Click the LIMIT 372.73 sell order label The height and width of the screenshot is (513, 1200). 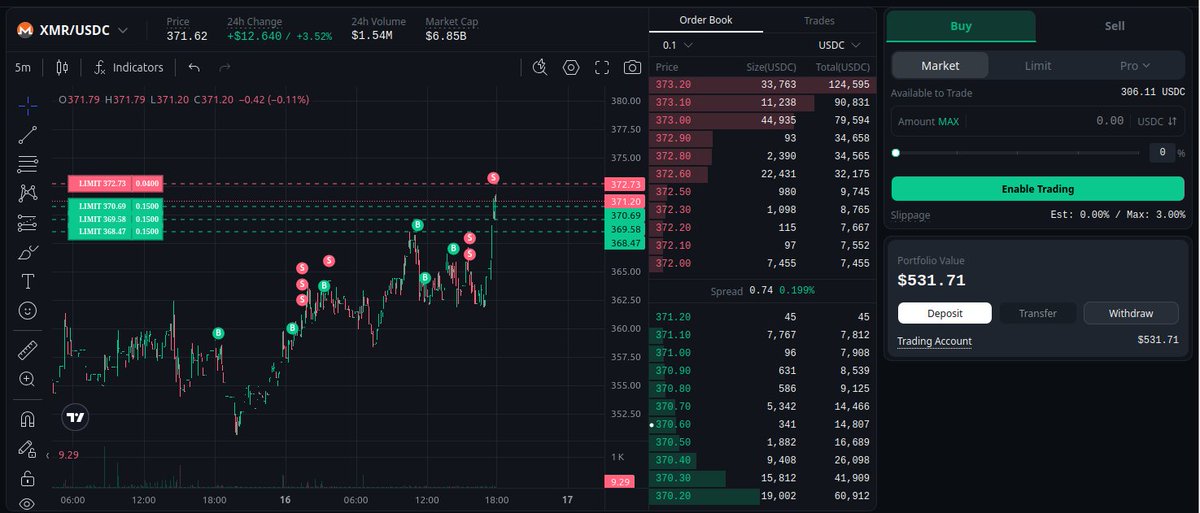click(x=116, y=184)
